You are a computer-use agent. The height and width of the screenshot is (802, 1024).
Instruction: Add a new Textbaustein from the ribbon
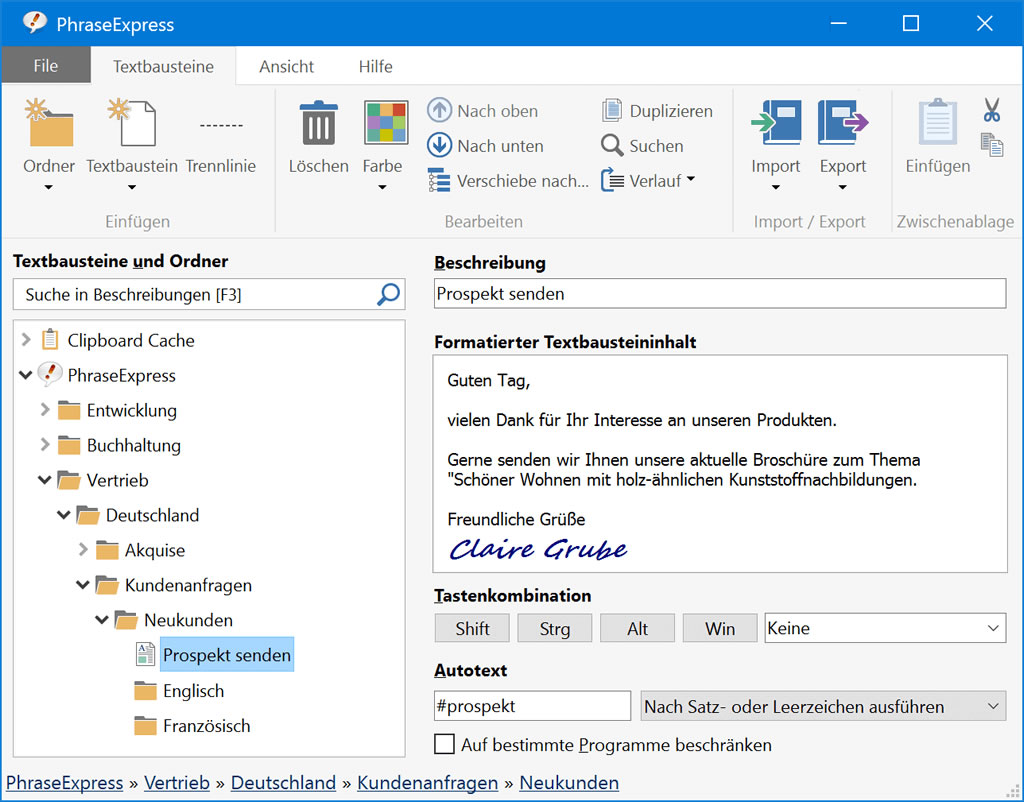(131, 124)
